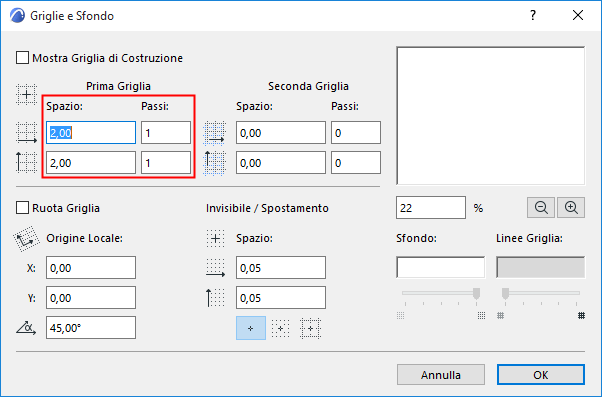Select the no-grid snap mode icon

[x=251, y=328]
